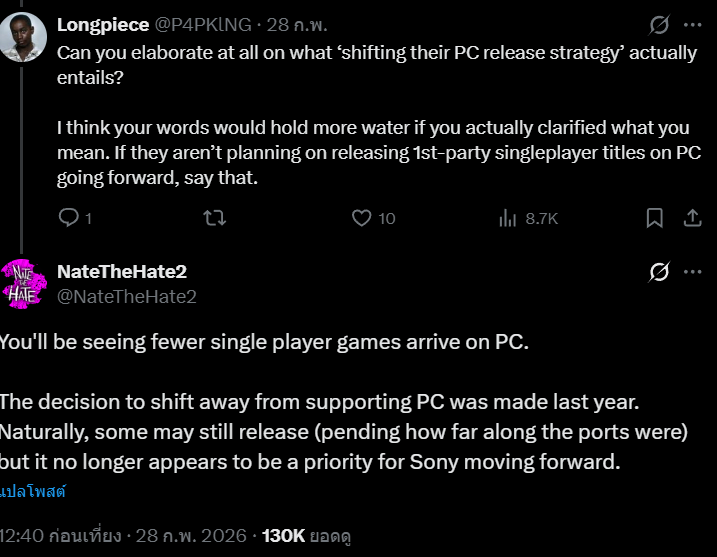717x557 pixels.
Task: Bookmark Longpiece's post
Action: (654, 218)
